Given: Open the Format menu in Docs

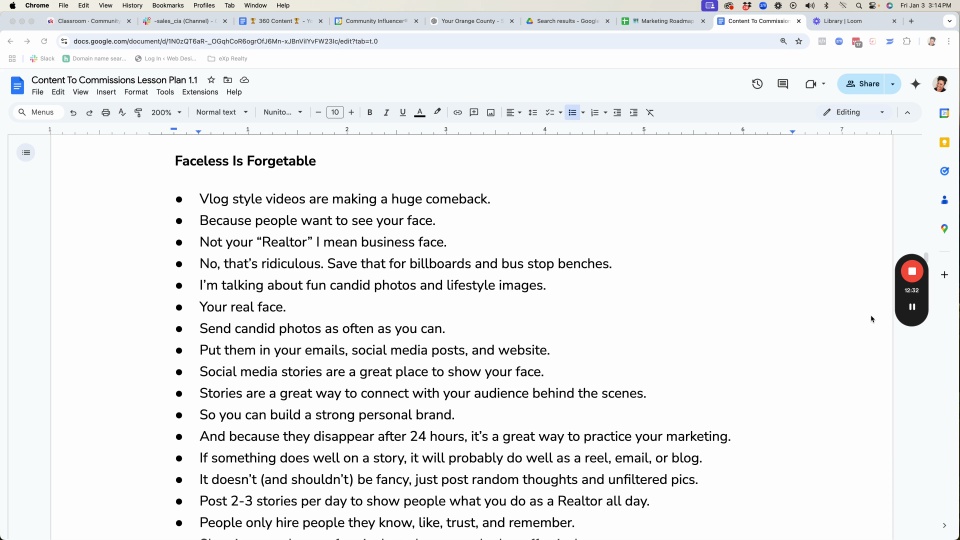Looking at the screenshot, I should (136, 92).
